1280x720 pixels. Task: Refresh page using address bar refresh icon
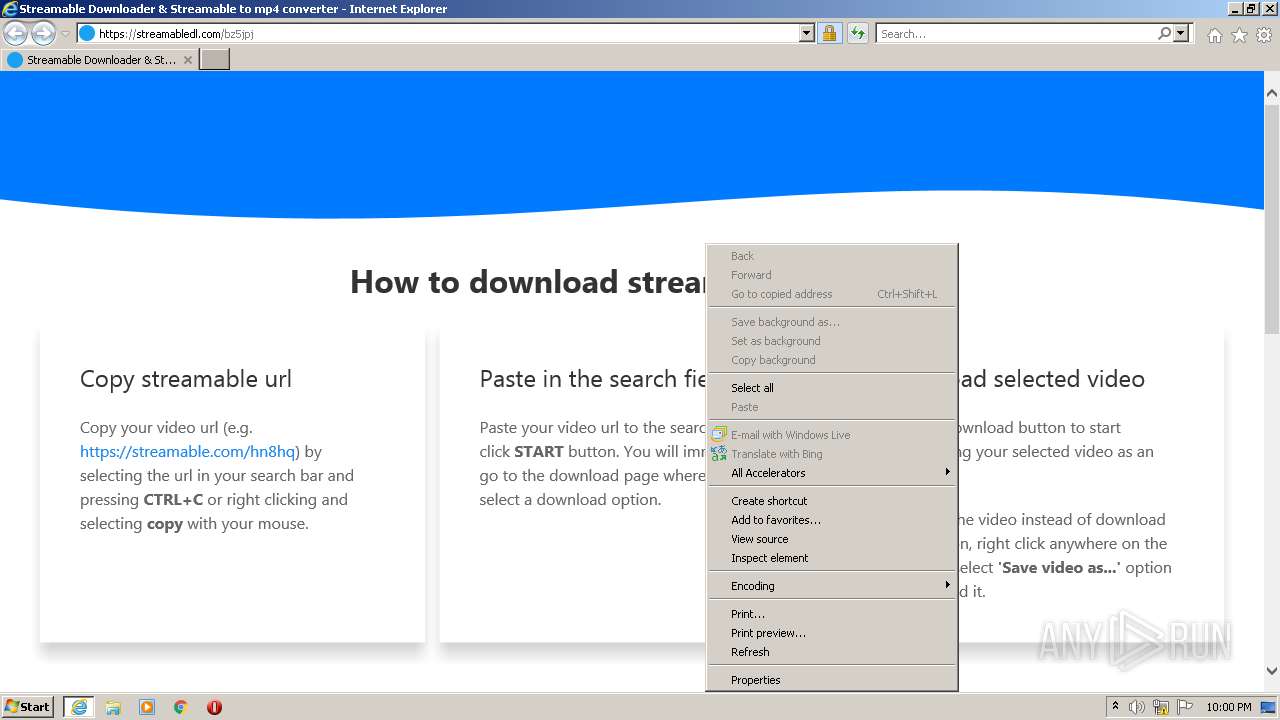pyautogui.click(x=857, y=33)
